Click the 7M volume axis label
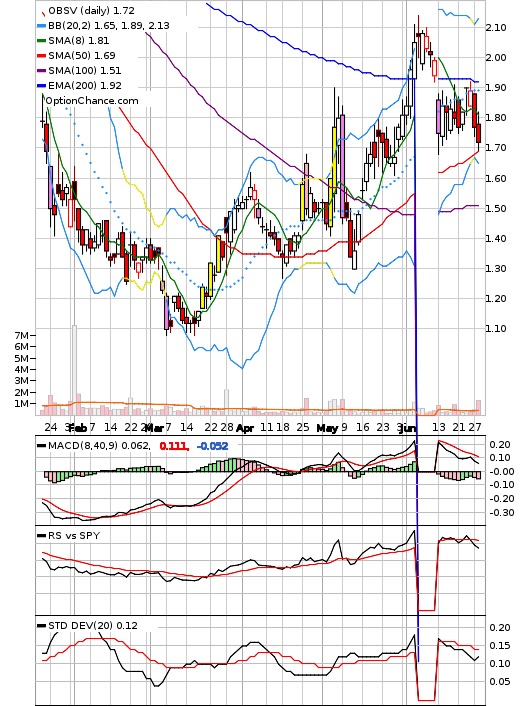The height and width of the screenshot is (706, 526). tap(21, 335)
